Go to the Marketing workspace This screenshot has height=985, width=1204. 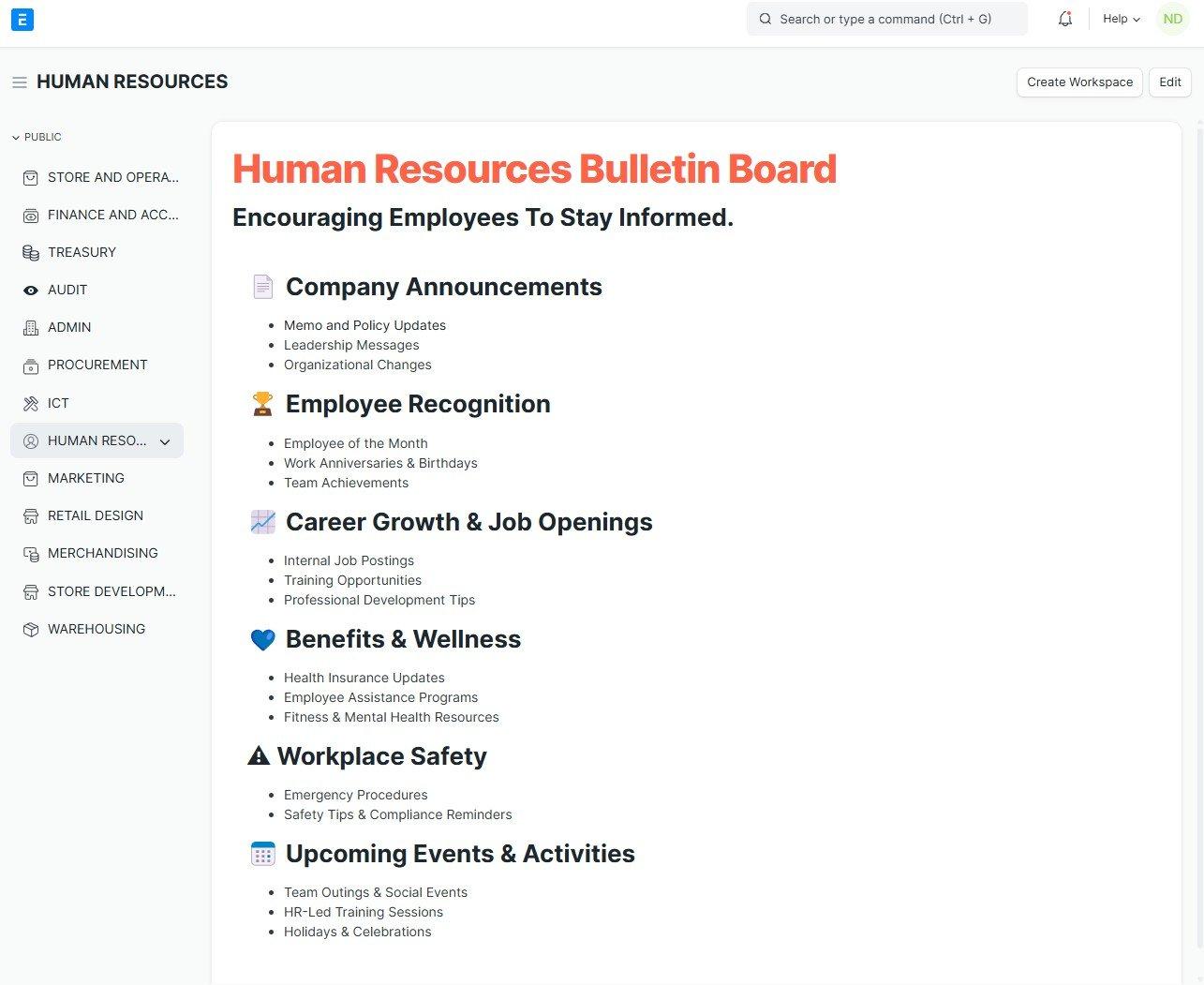[86, 478]
